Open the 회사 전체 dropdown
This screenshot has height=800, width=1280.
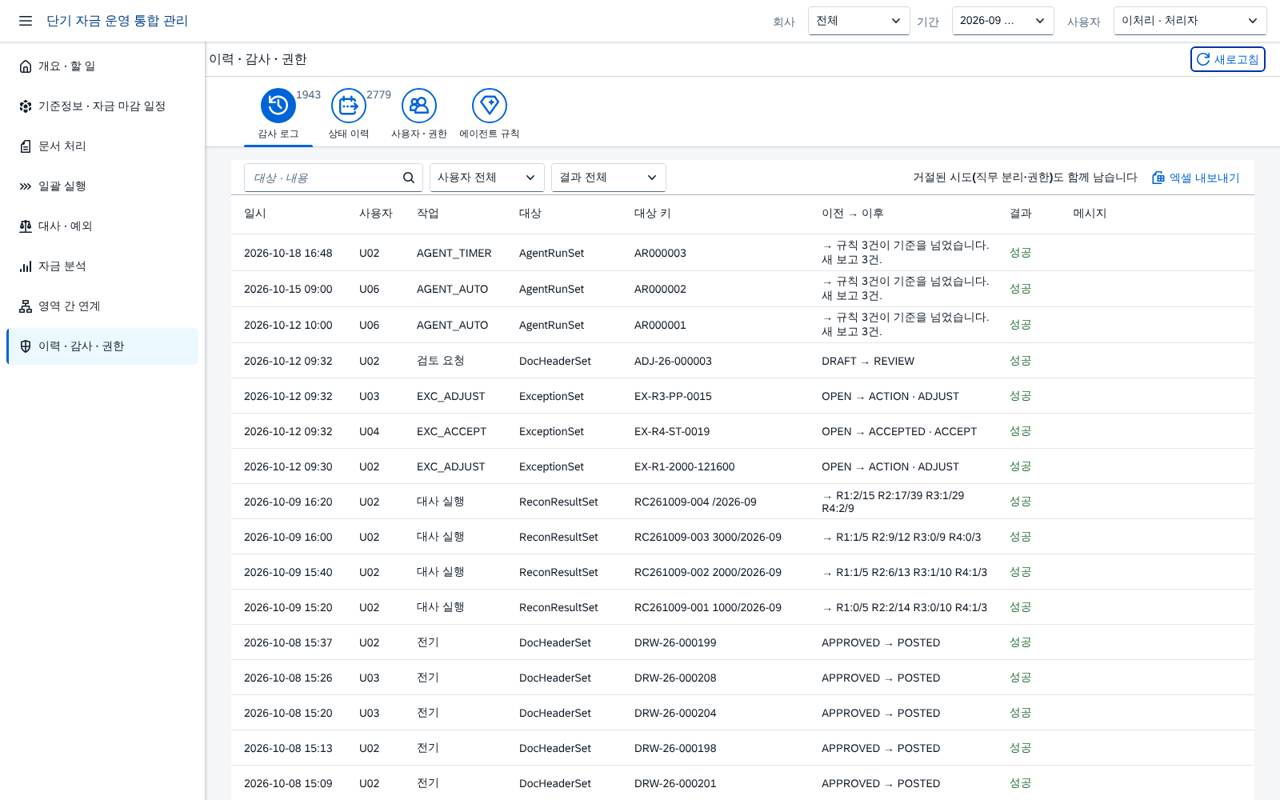click(859, 21)
